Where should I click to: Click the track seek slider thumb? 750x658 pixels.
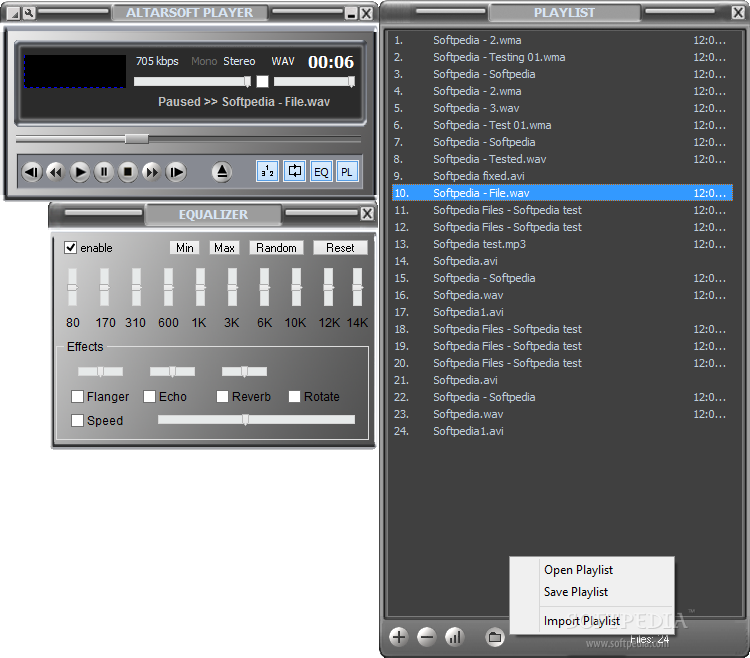(137, 139)
